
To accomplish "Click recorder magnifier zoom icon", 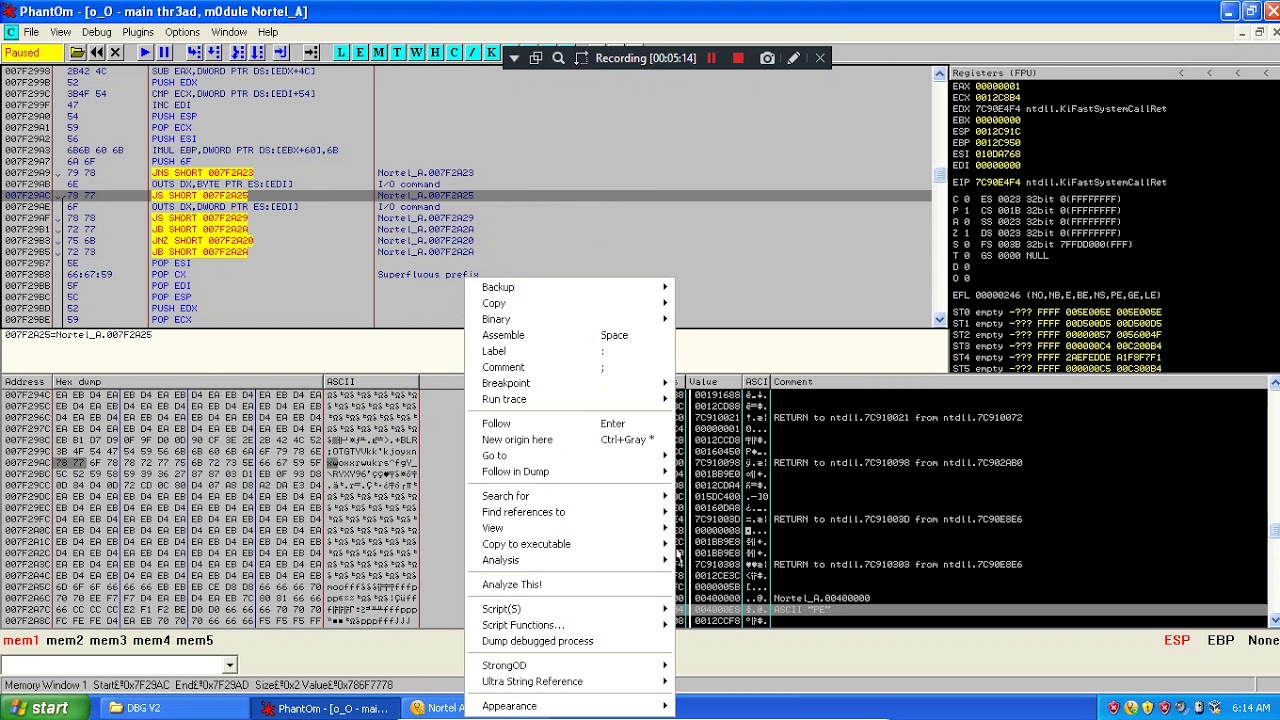I will point(558,58).
